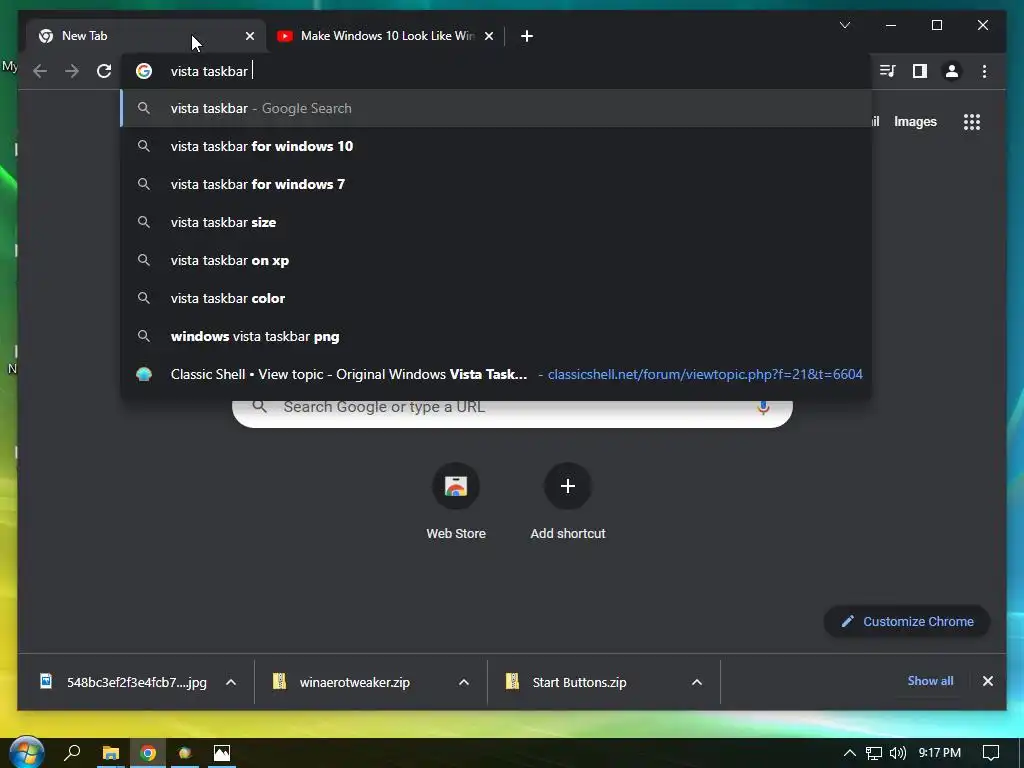The image size is (1024, 768).
Task: Open a new tab with the plus button
Action: 527,36
